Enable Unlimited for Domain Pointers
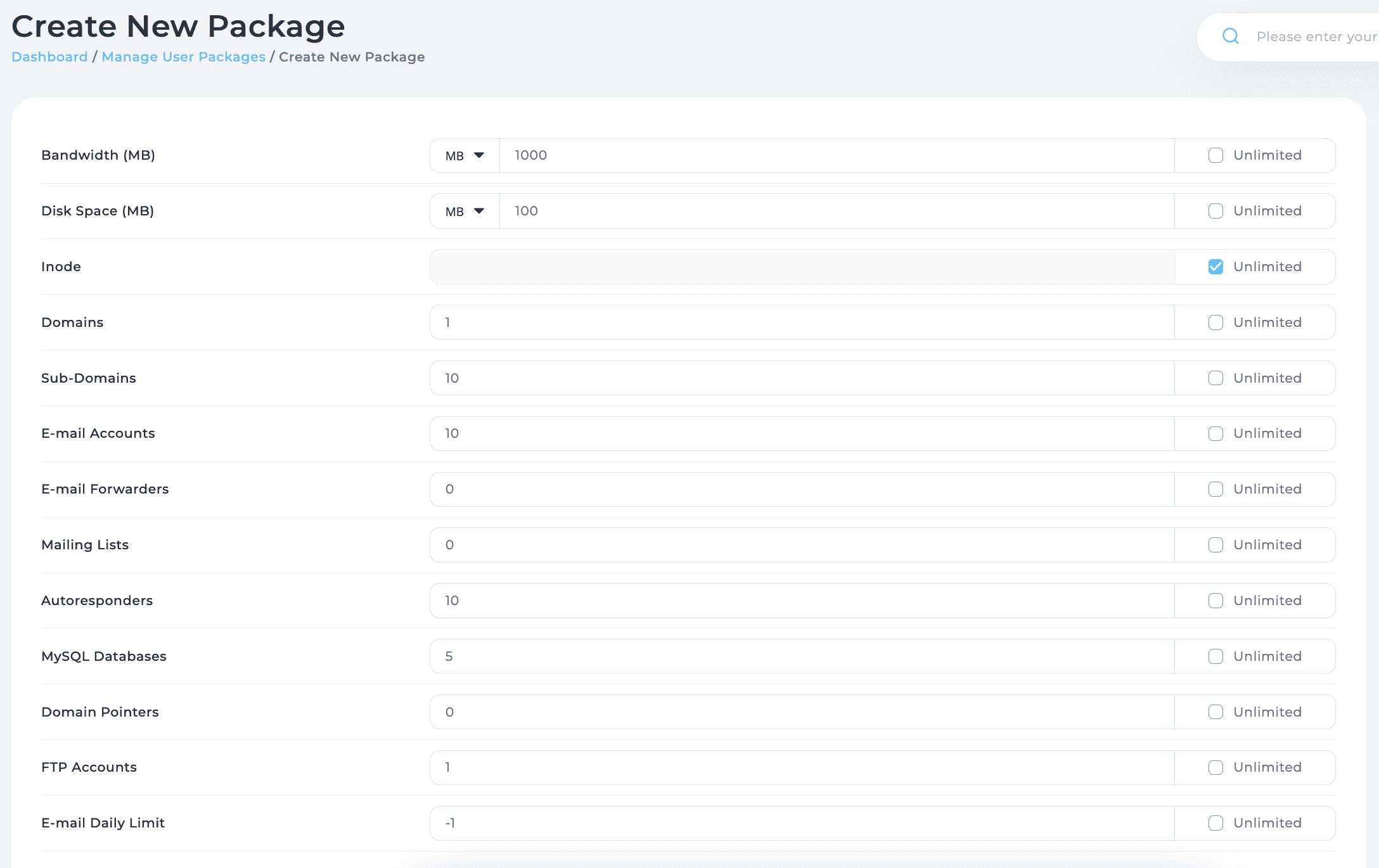1379x868 pixels. point(1215,712)
